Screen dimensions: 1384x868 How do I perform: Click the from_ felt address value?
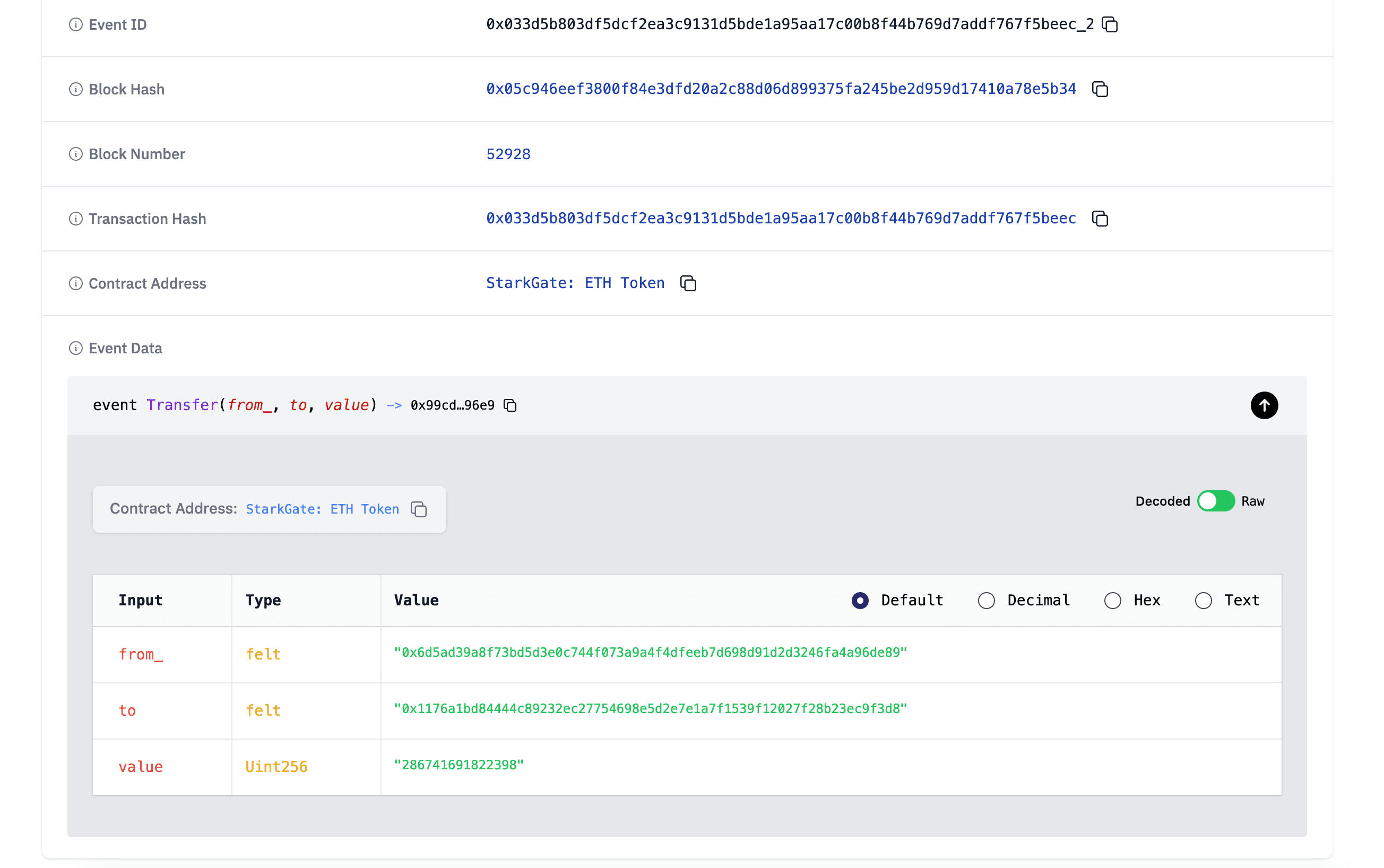650,653
